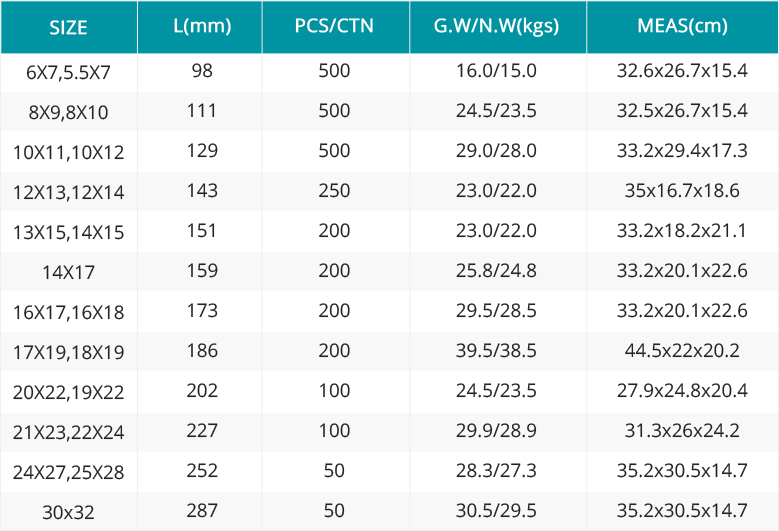Screen dimensions: 779x531
Task: Select the 6X7,5.5X7 size cell
Action: pyautogui.click(x=69, y=73)
